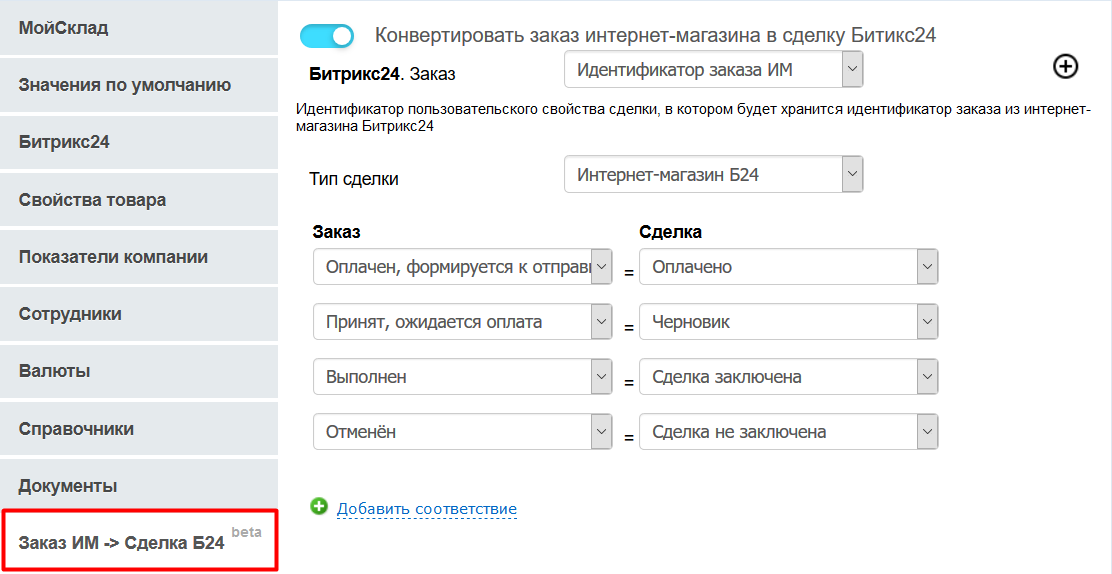Expand the Тип сделки dropdown
The image size is (1112, 574).
(713, 175)
